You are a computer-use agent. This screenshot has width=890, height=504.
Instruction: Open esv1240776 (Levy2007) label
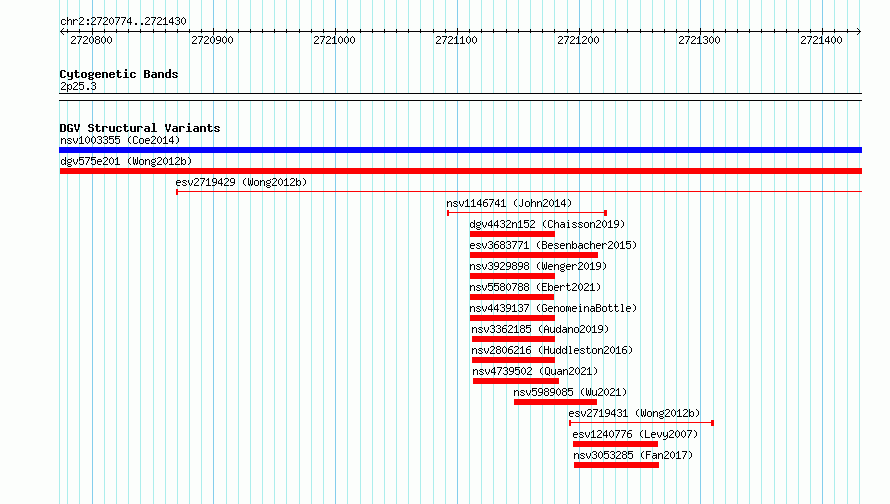(x=635, y=434)
